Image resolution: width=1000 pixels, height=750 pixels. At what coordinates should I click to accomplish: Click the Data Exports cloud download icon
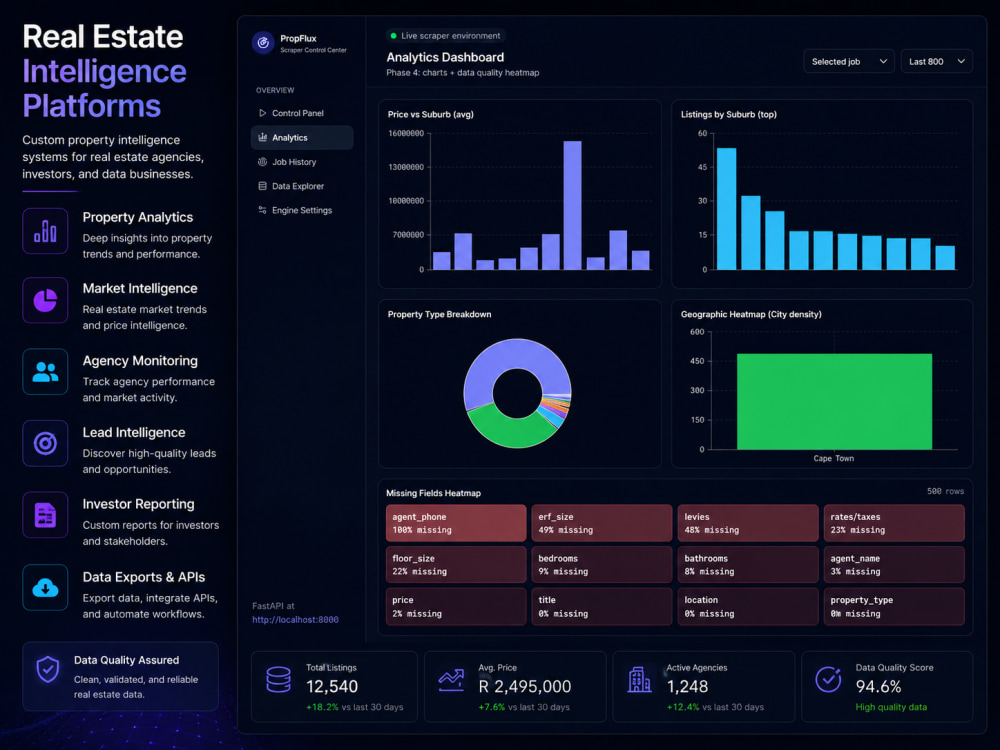pyautogui.click(x=45, y=587)
